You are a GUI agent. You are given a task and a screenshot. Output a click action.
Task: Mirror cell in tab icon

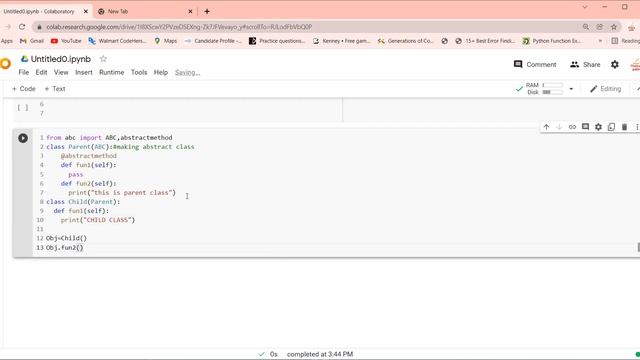(611, 127)
